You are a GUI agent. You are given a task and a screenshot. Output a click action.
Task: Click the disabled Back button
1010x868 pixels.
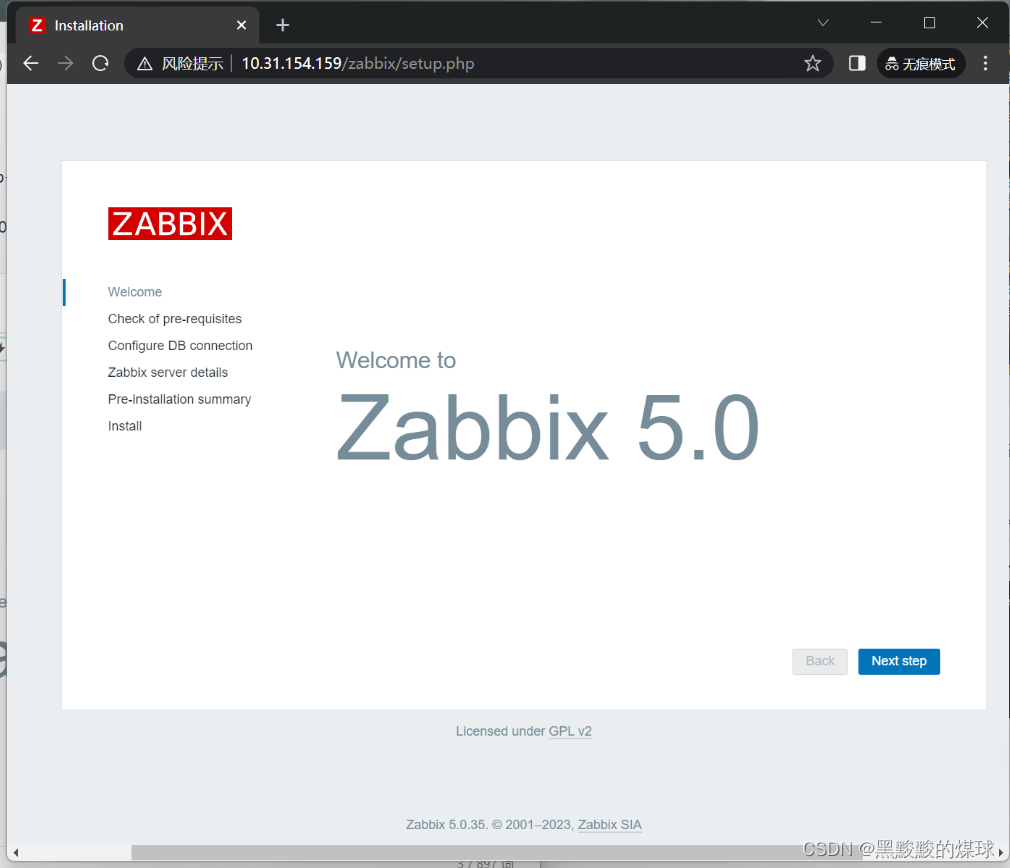click(819, 661)
